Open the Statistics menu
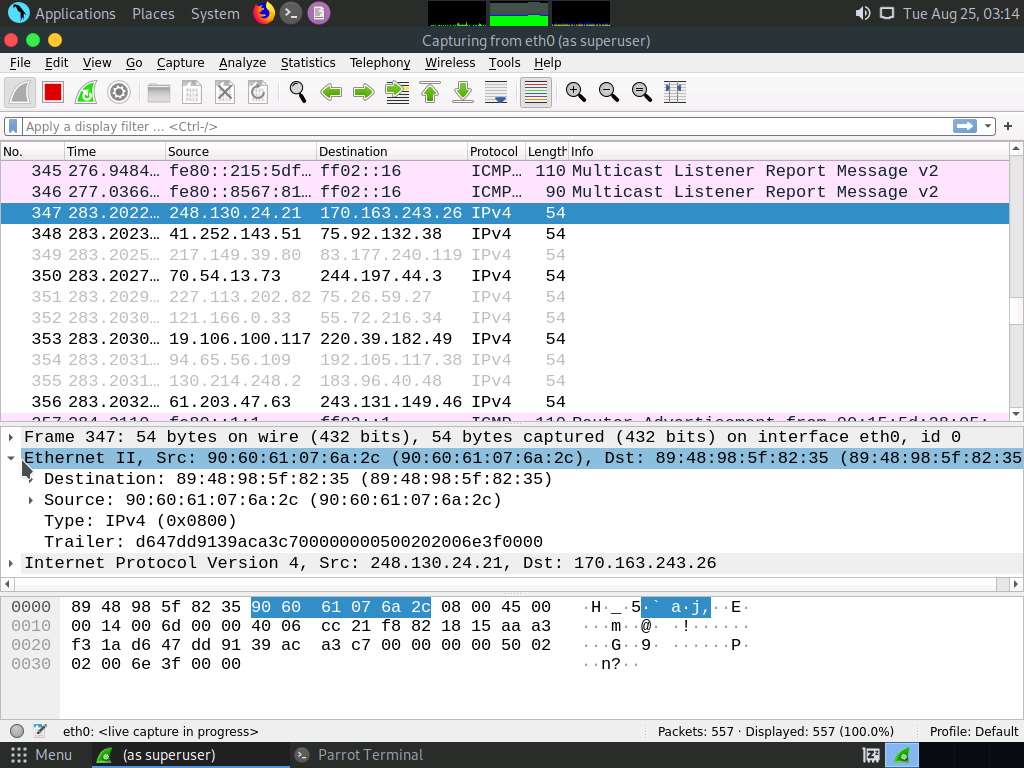Viewport: 1024px width, 768px height. click(308, 63)
